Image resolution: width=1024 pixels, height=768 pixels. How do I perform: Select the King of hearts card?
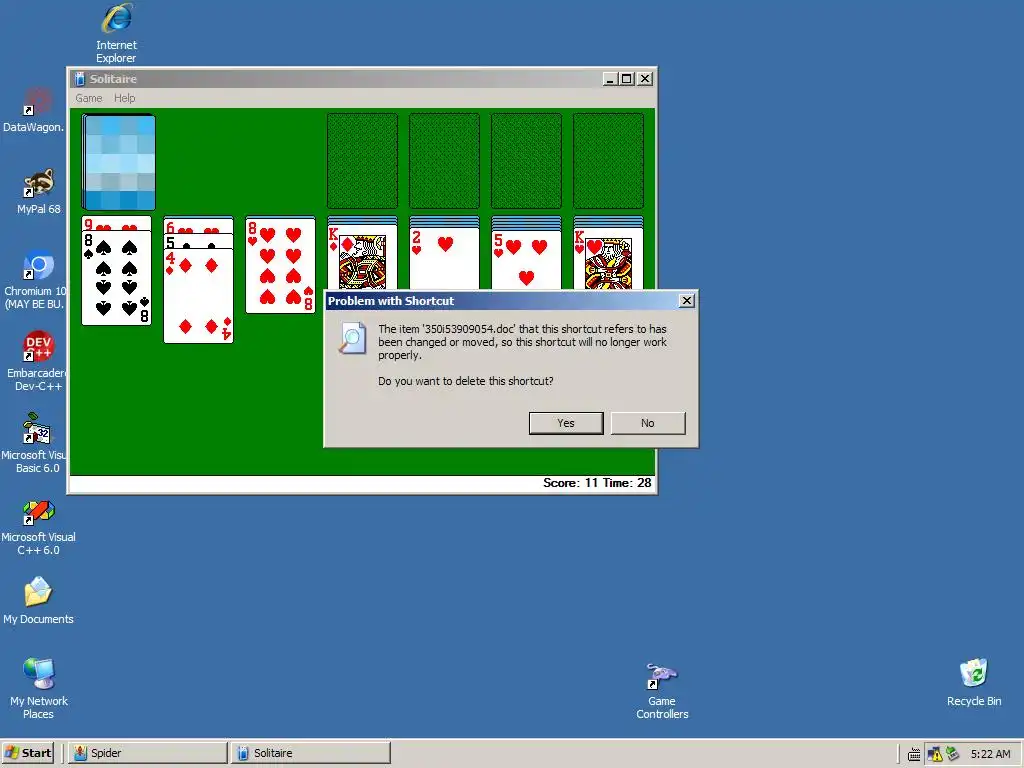[608, 259]
